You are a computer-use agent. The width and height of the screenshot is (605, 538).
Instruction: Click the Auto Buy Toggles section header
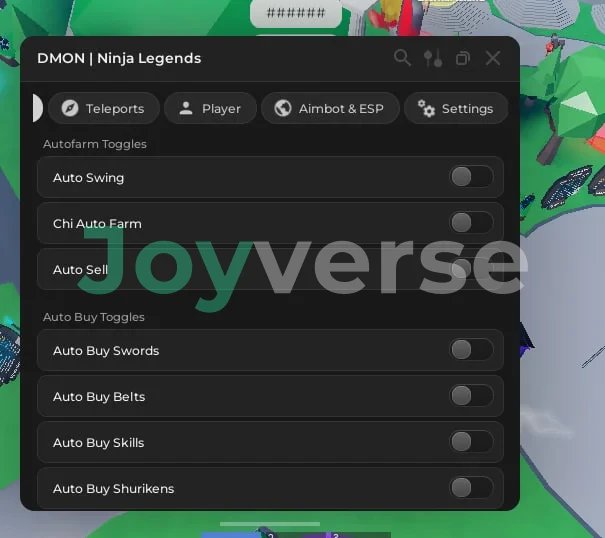pos(94,317)
